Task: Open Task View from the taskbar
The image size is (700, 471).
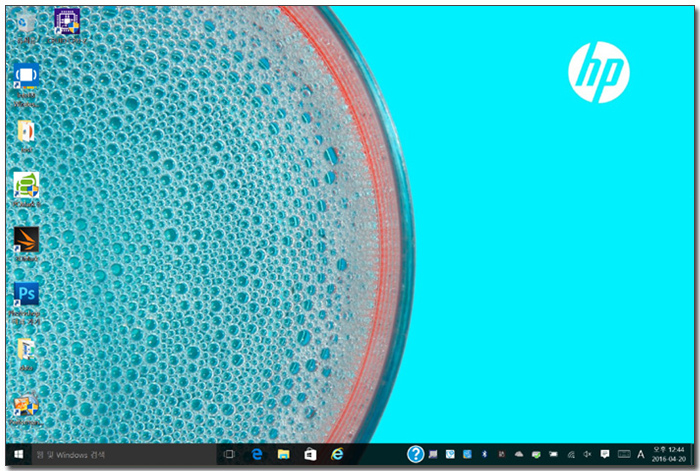Action: pos(229,454)
